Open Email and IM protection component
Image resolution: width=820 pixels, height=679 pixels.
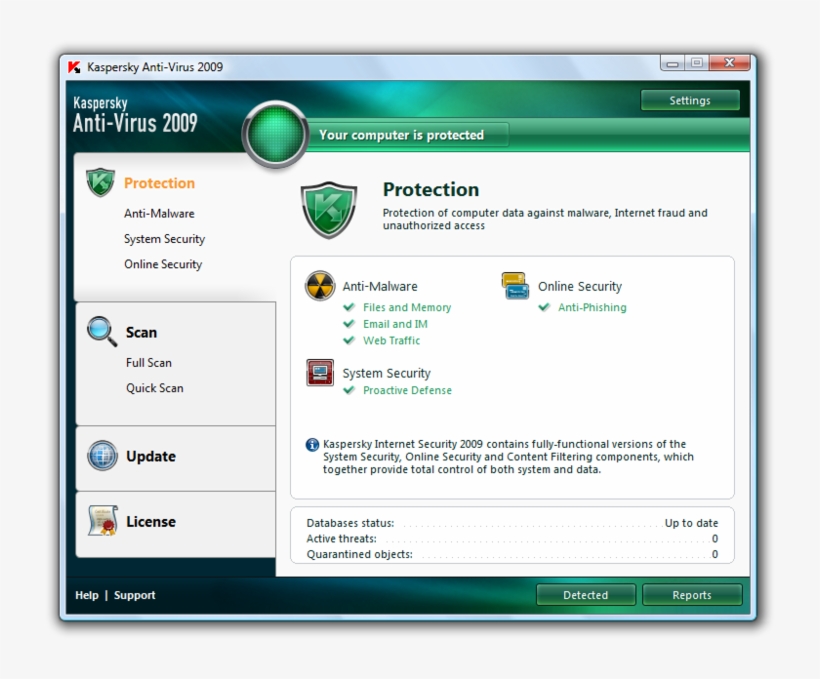pos(394,324)
